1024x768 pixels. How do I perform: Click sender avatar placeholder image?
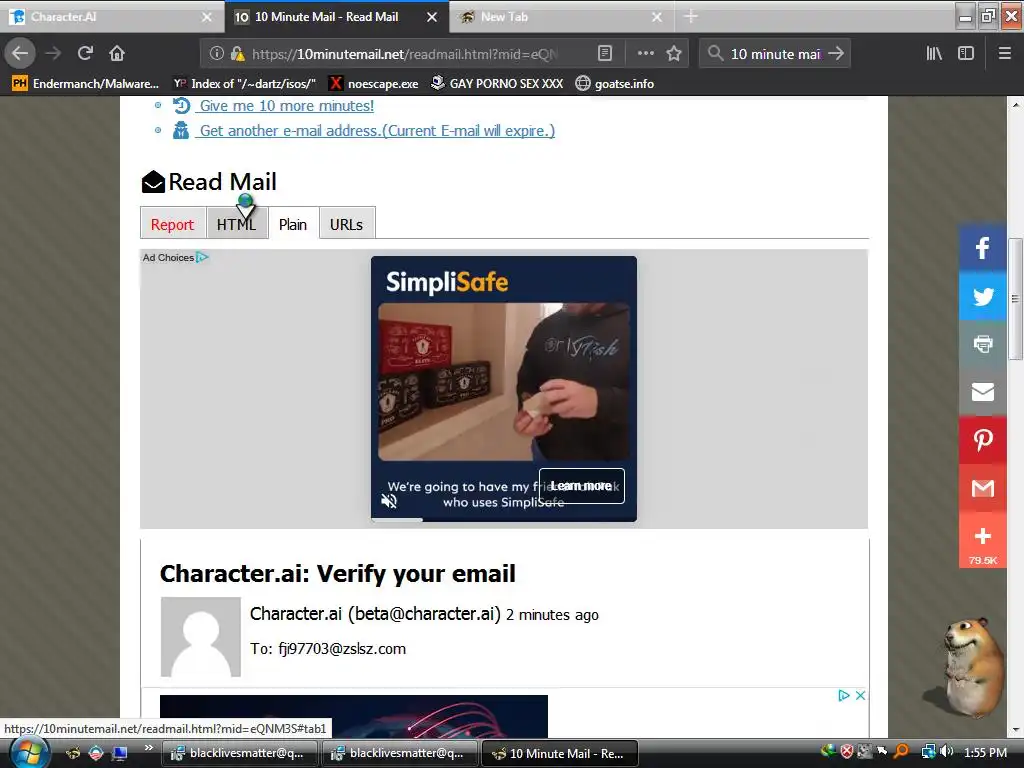click(x=200, y=637)
